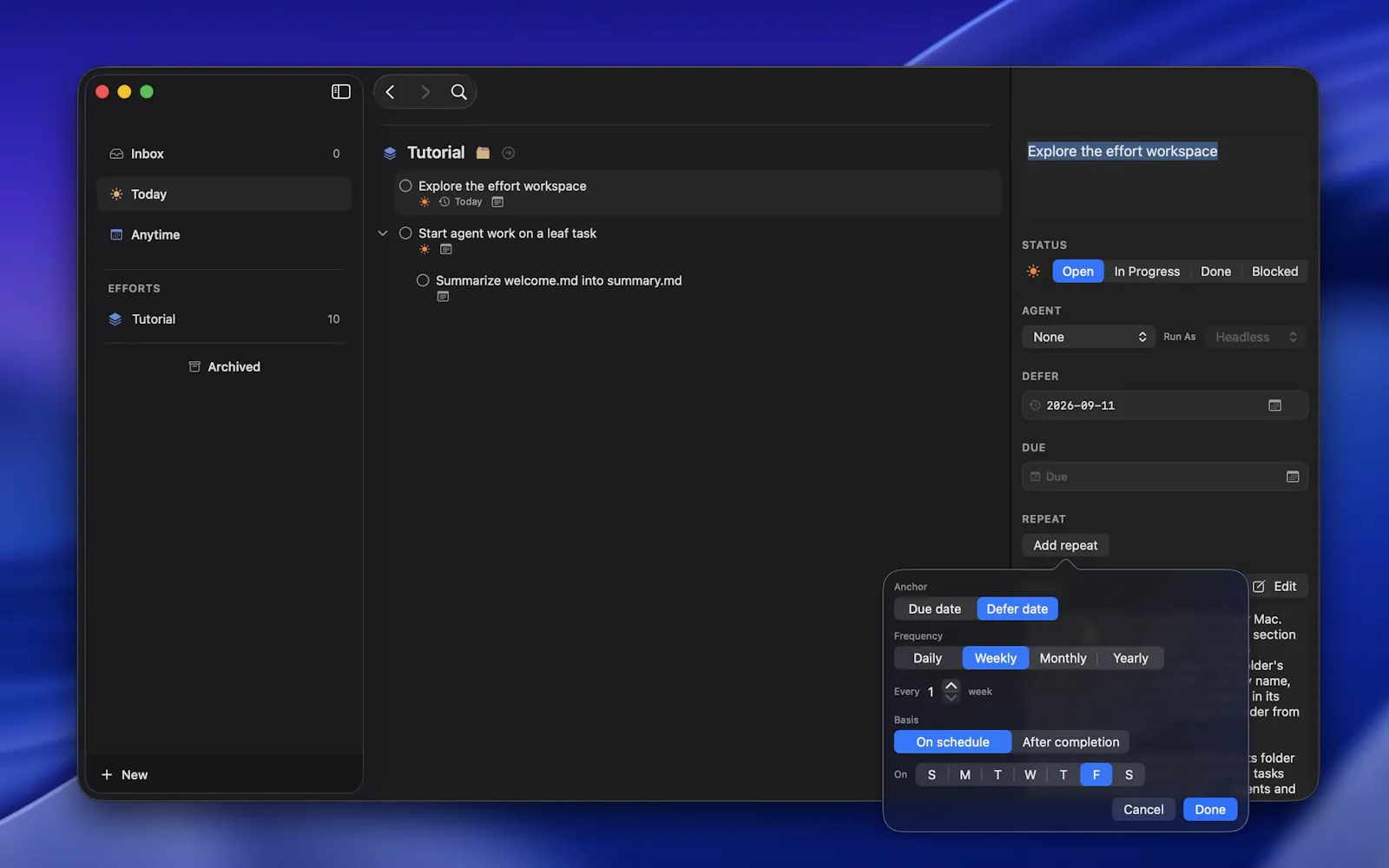Open the Inbox list
The height and width of the screenshot is (868, 1389).
[x=224, y=154]
